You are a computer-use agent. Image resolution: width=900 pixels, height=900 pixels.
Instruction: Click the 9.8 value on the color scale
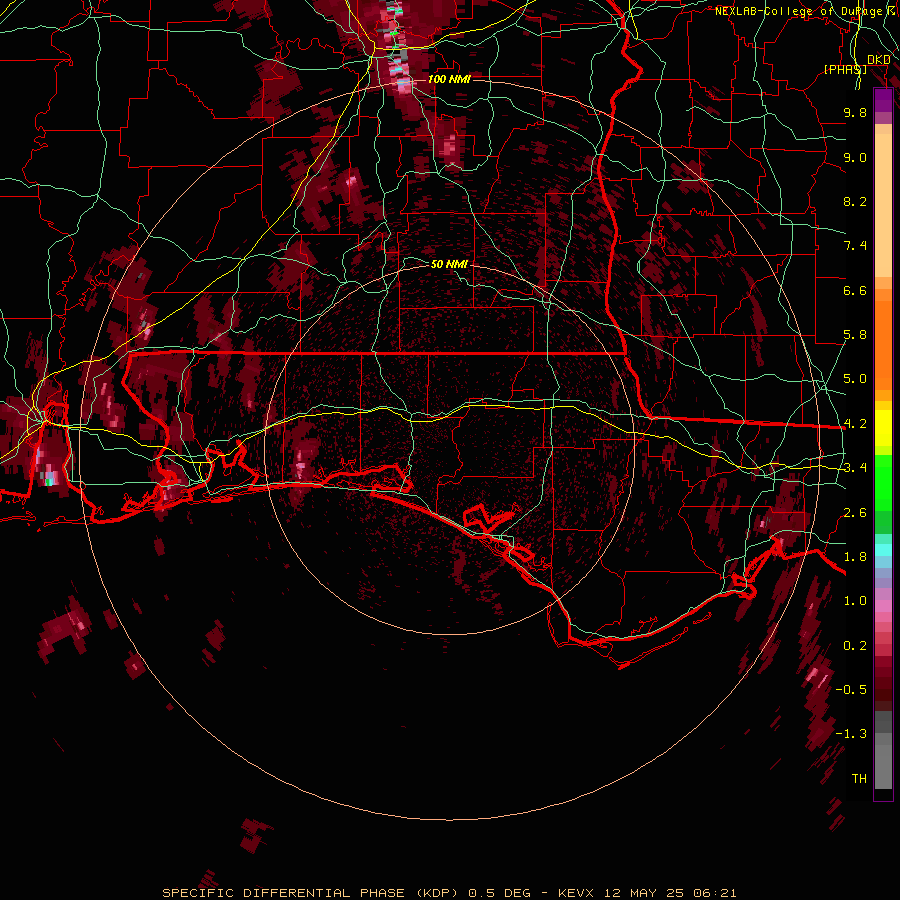point(855,112)
